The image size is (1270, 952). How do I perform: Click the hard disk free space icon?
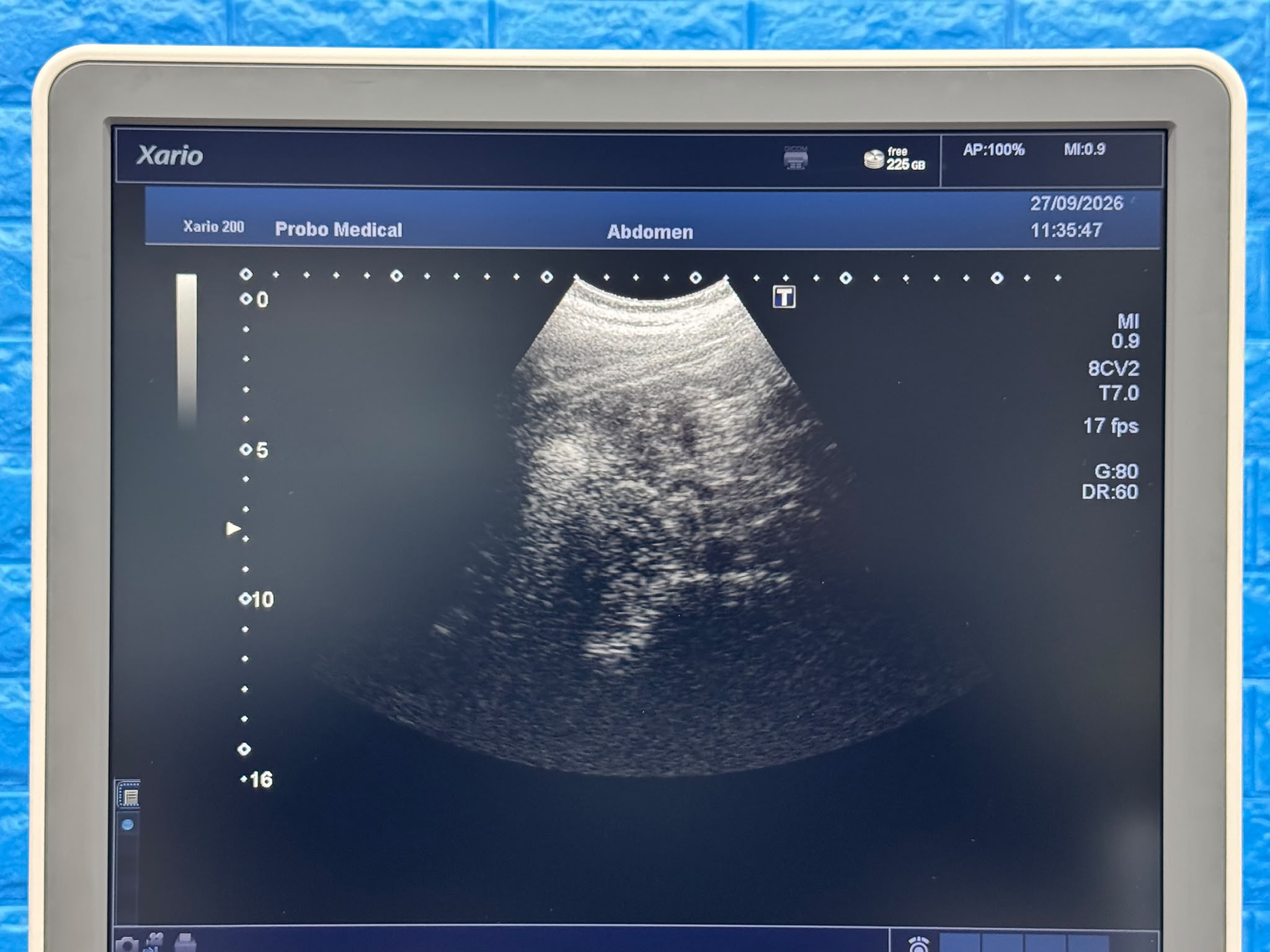point(874,159)
